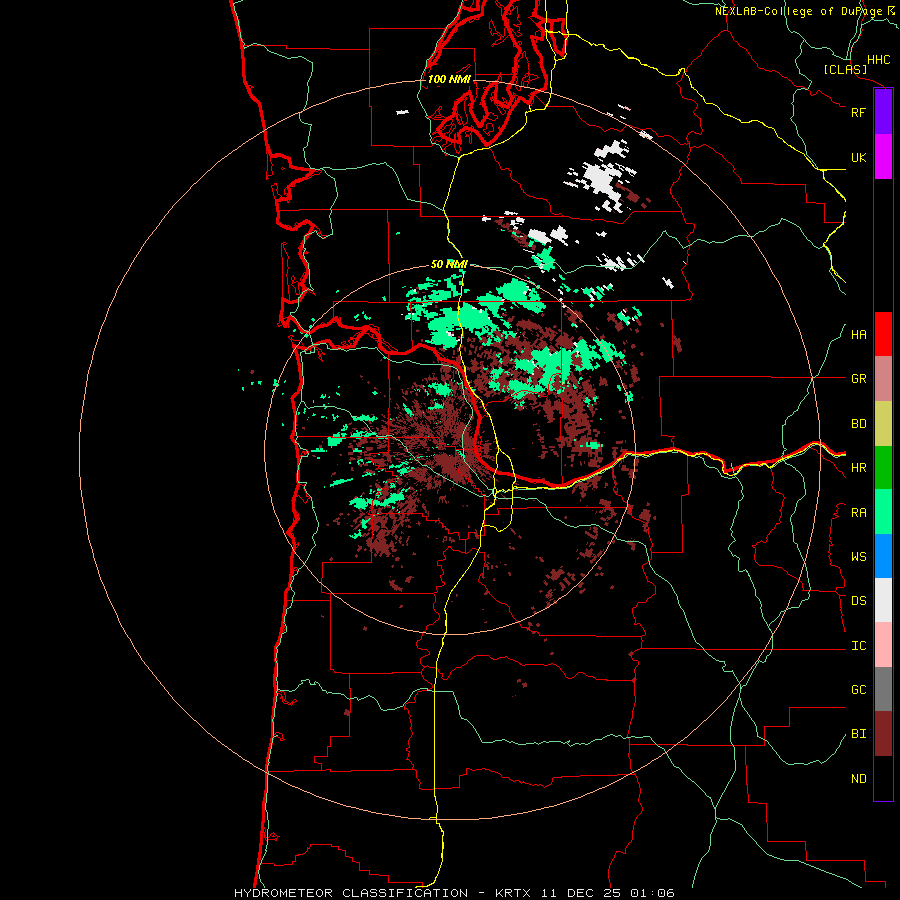Click the HHC product code label
The image size is (900, 900).
(x=878, y=60)
